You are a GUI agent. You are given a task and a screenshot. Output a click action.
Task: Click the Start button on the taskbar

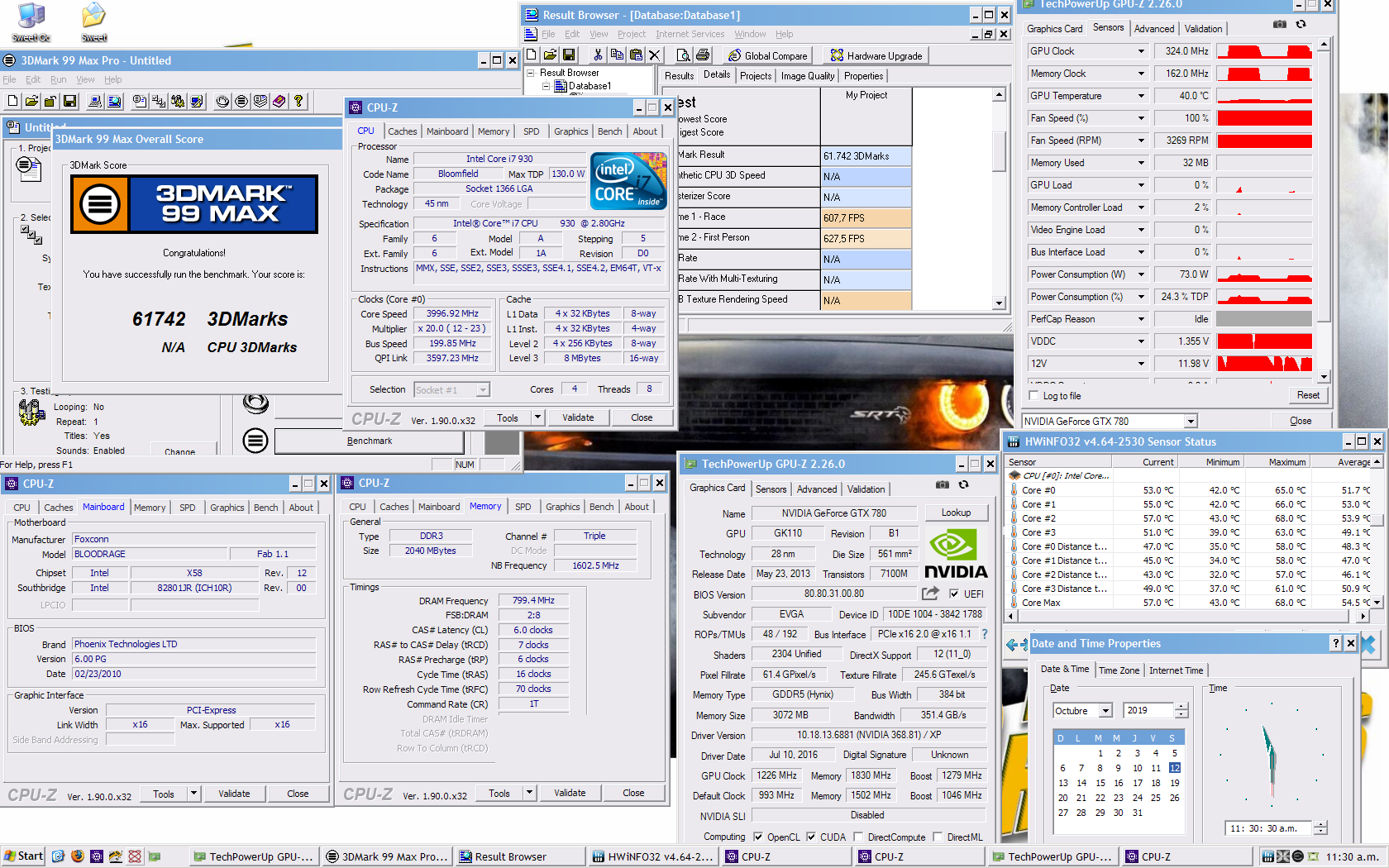[23, 856]
